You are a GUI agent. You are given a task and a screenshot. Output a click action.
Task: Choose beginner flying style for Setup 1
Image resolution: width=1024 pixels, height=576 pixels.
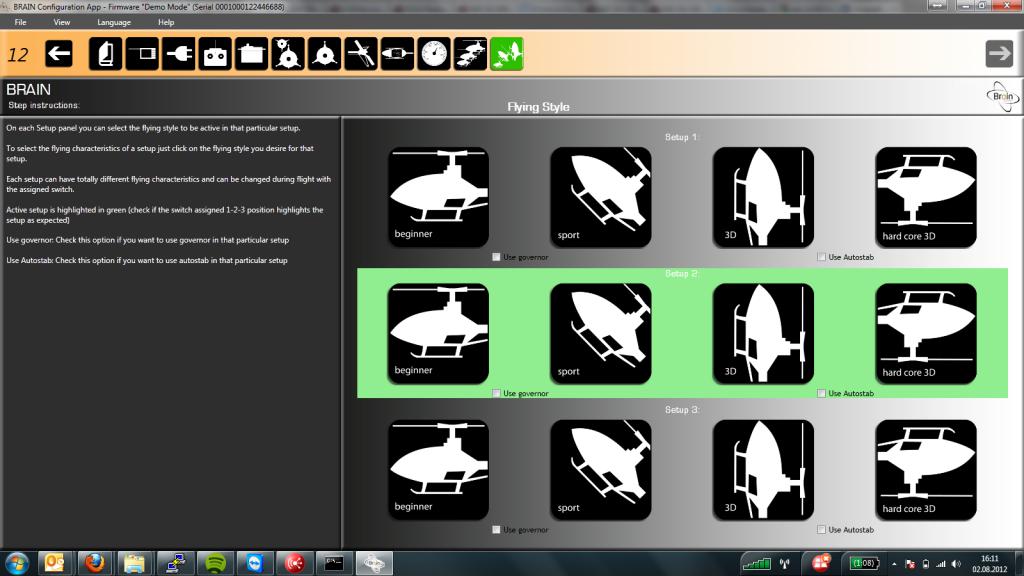pos(438,197)
